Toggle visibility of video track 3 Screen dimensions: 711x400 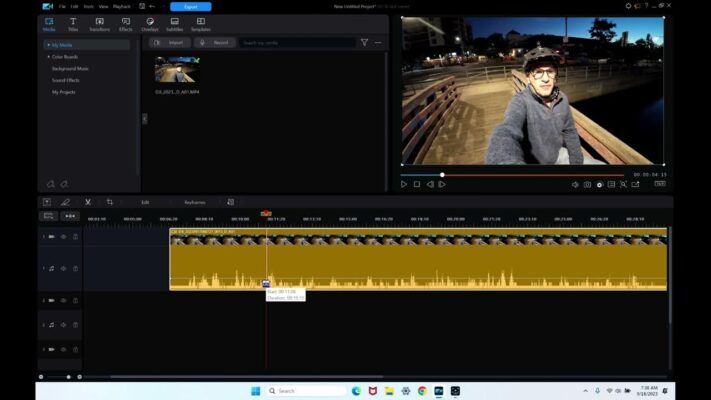pos(63,350)
